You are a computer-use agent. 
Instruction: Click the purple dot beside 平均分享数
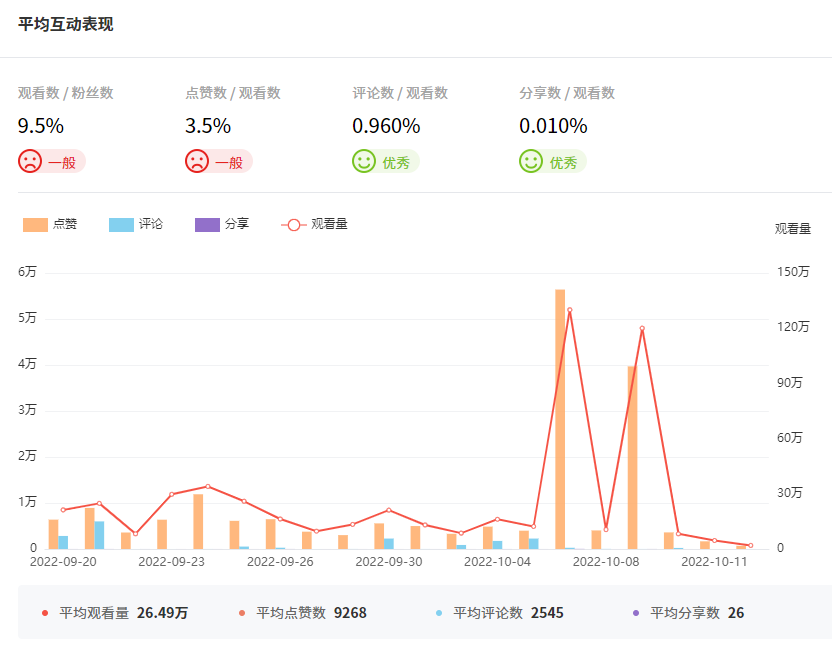[x=635, y=613]
